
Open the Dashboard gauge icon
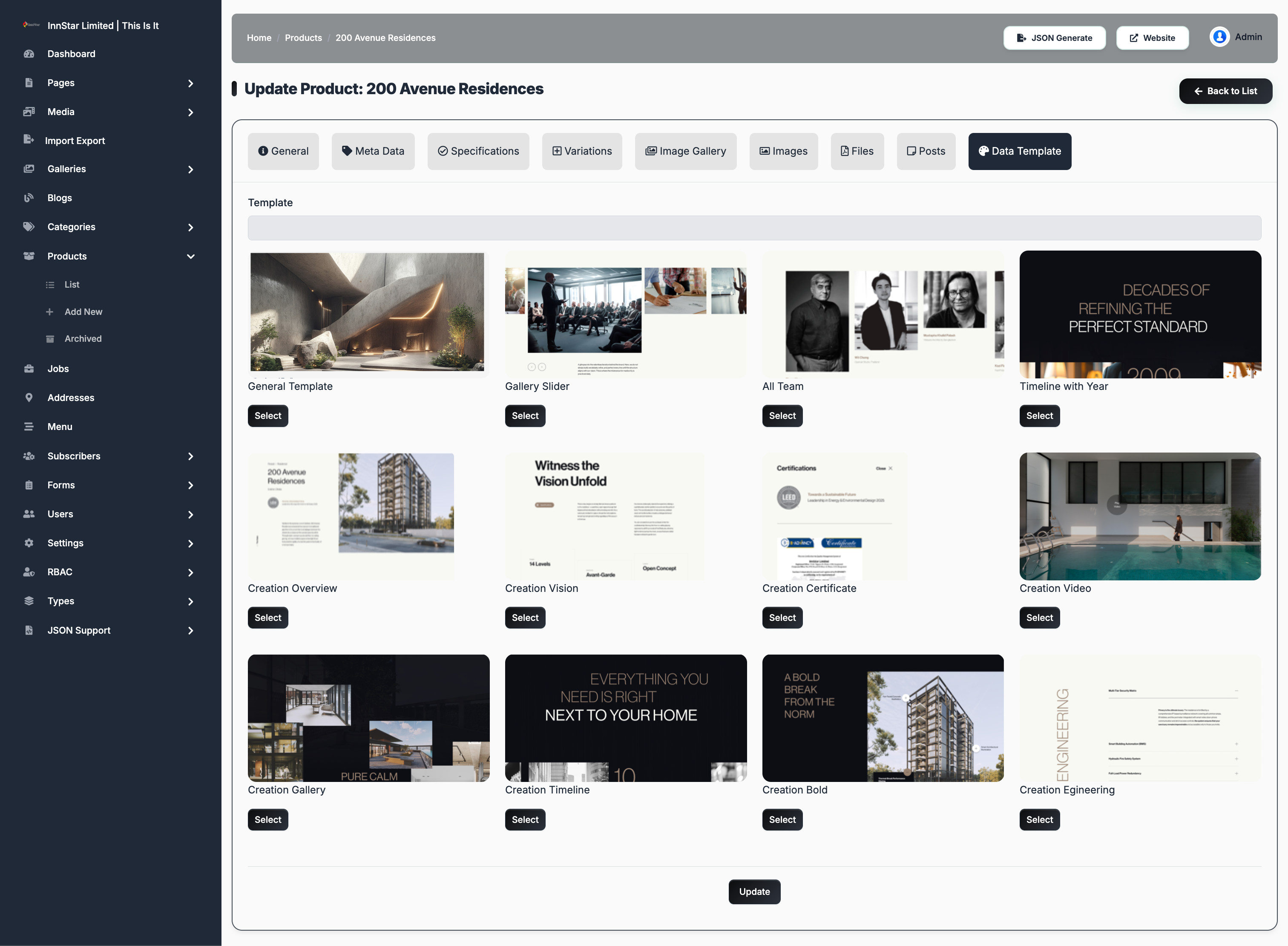29,54
